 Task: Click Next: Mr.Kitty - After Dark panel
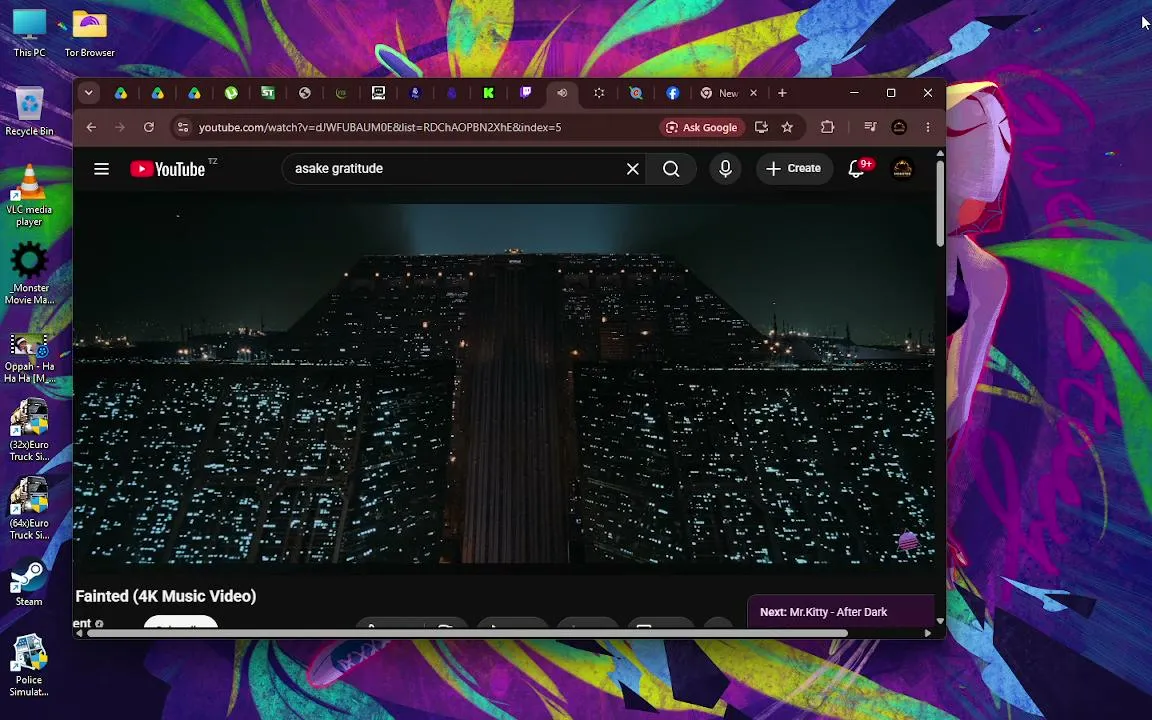coord(841,611)
